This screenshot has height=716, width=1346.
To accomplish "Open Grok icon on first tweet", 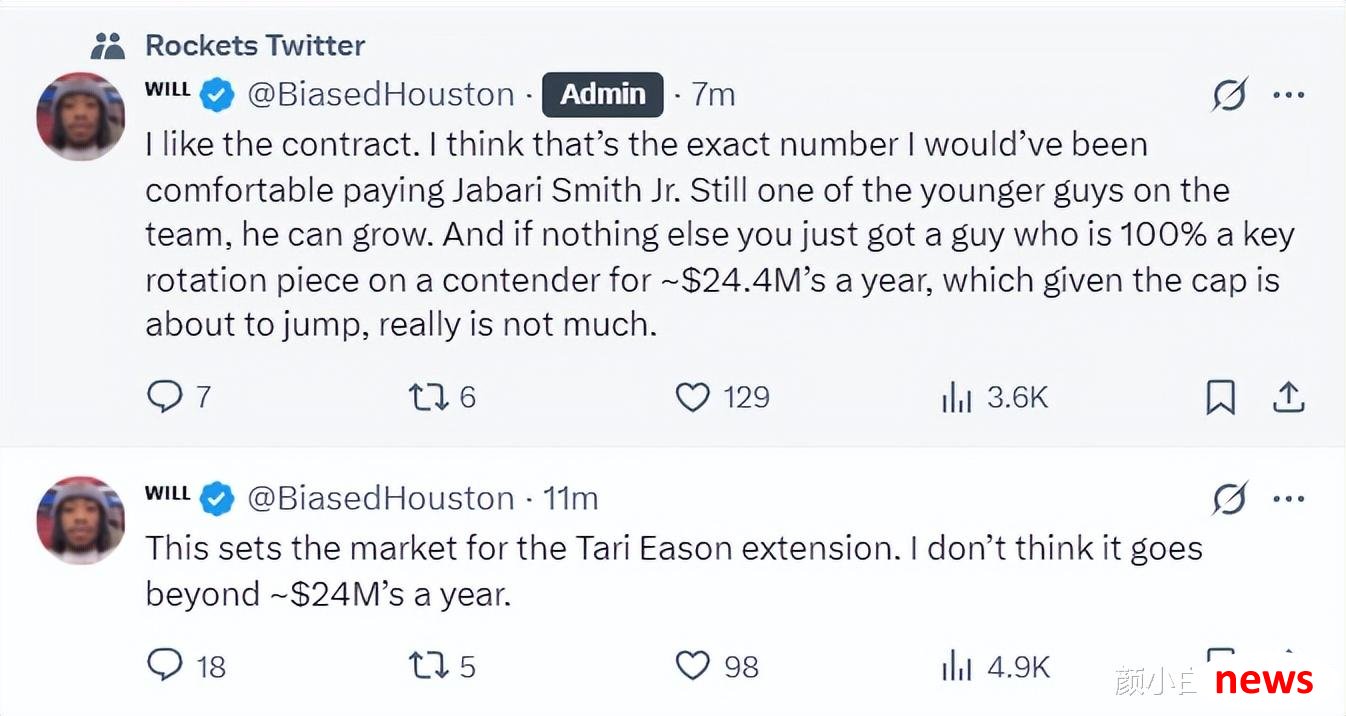I will pos(1229,96).
